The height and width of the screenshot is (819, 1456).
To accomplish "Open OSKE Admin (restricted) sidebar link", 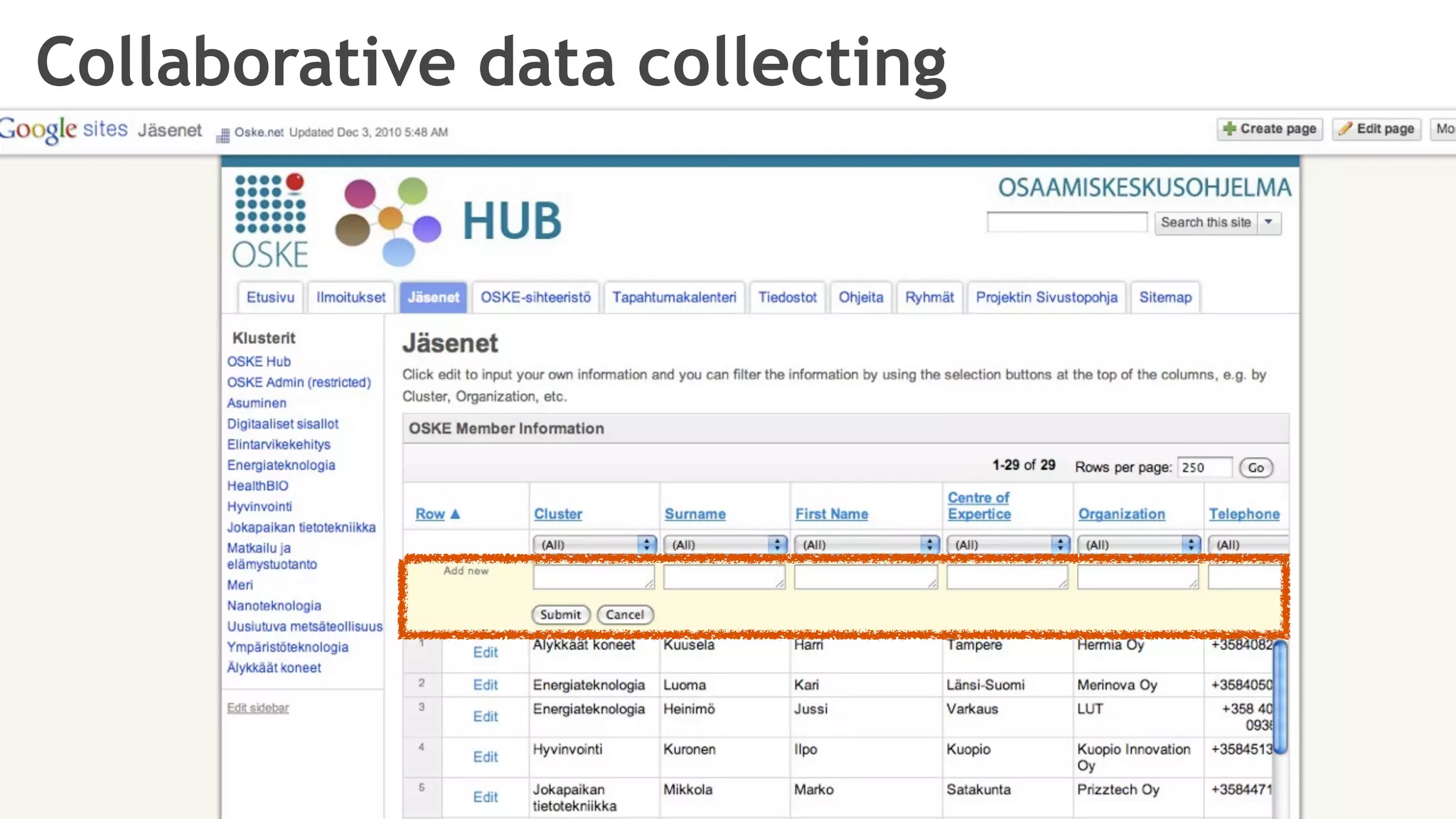I will tap(299, 382).
